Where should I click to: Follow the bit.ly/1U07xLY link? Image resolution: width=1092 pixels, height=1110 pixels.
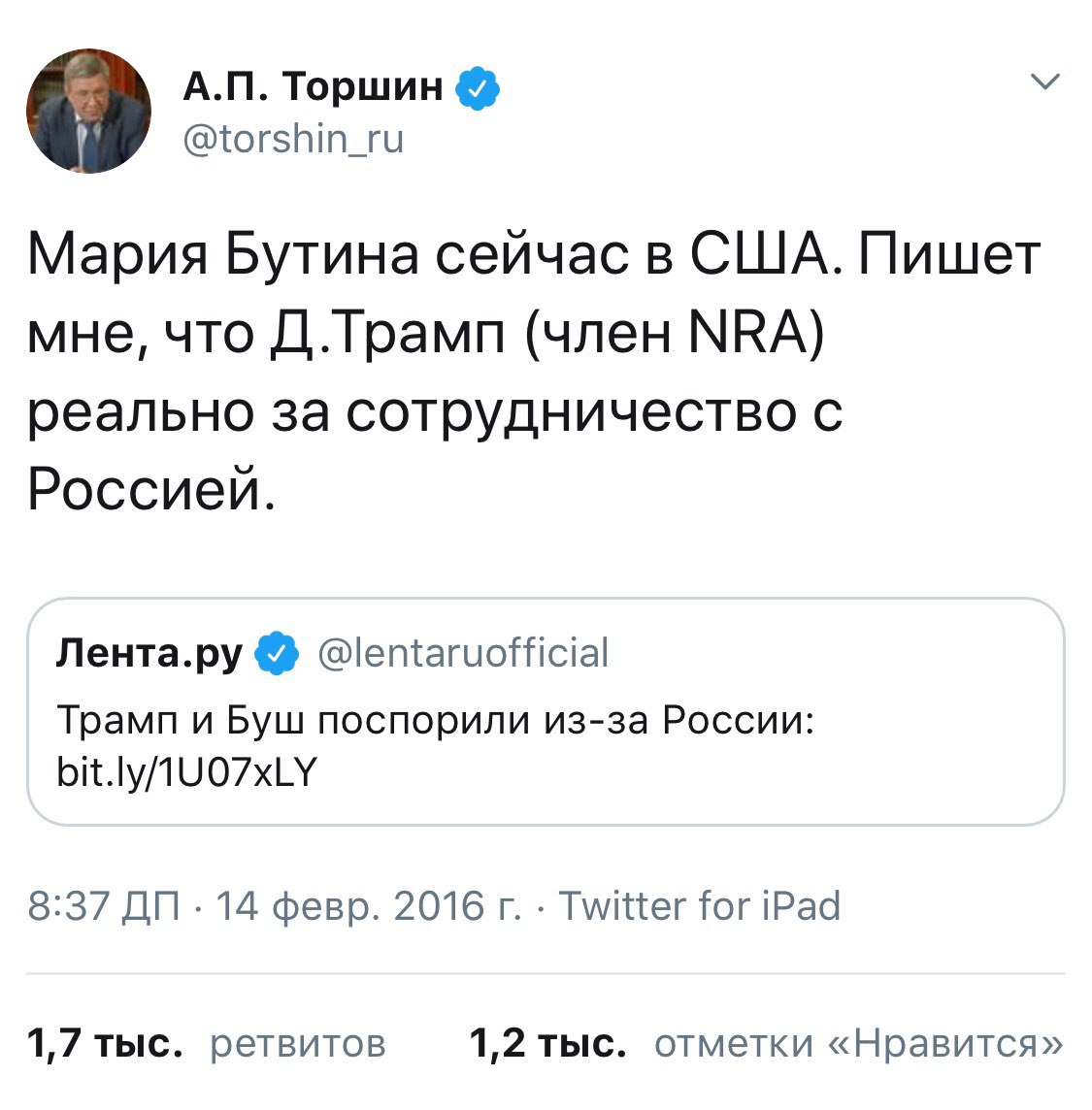[x=187, y=771]
